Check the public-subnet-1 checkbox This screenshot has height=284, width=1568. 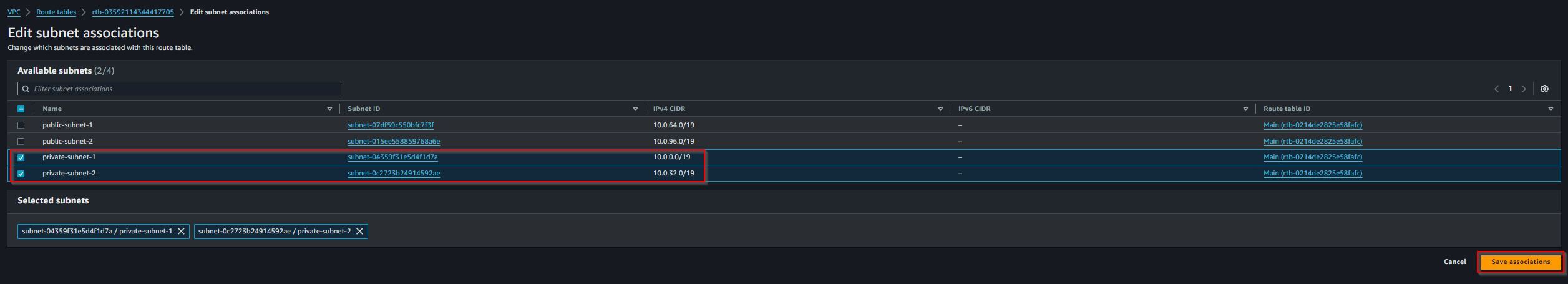point(21,125)
